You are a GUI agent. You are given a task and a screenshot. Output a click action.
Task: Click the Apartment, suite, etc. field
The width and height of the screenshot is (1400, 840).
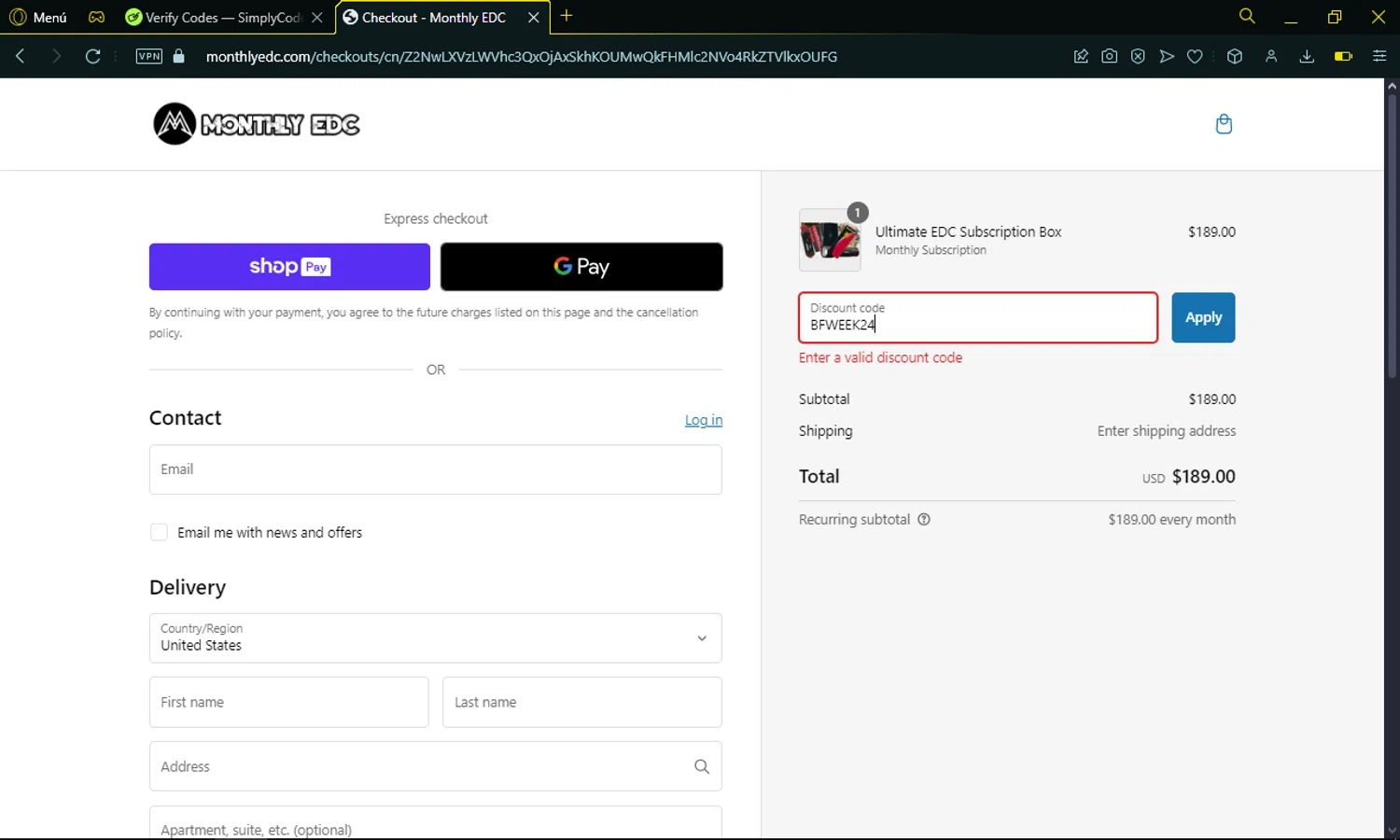[x=436, y=823]
